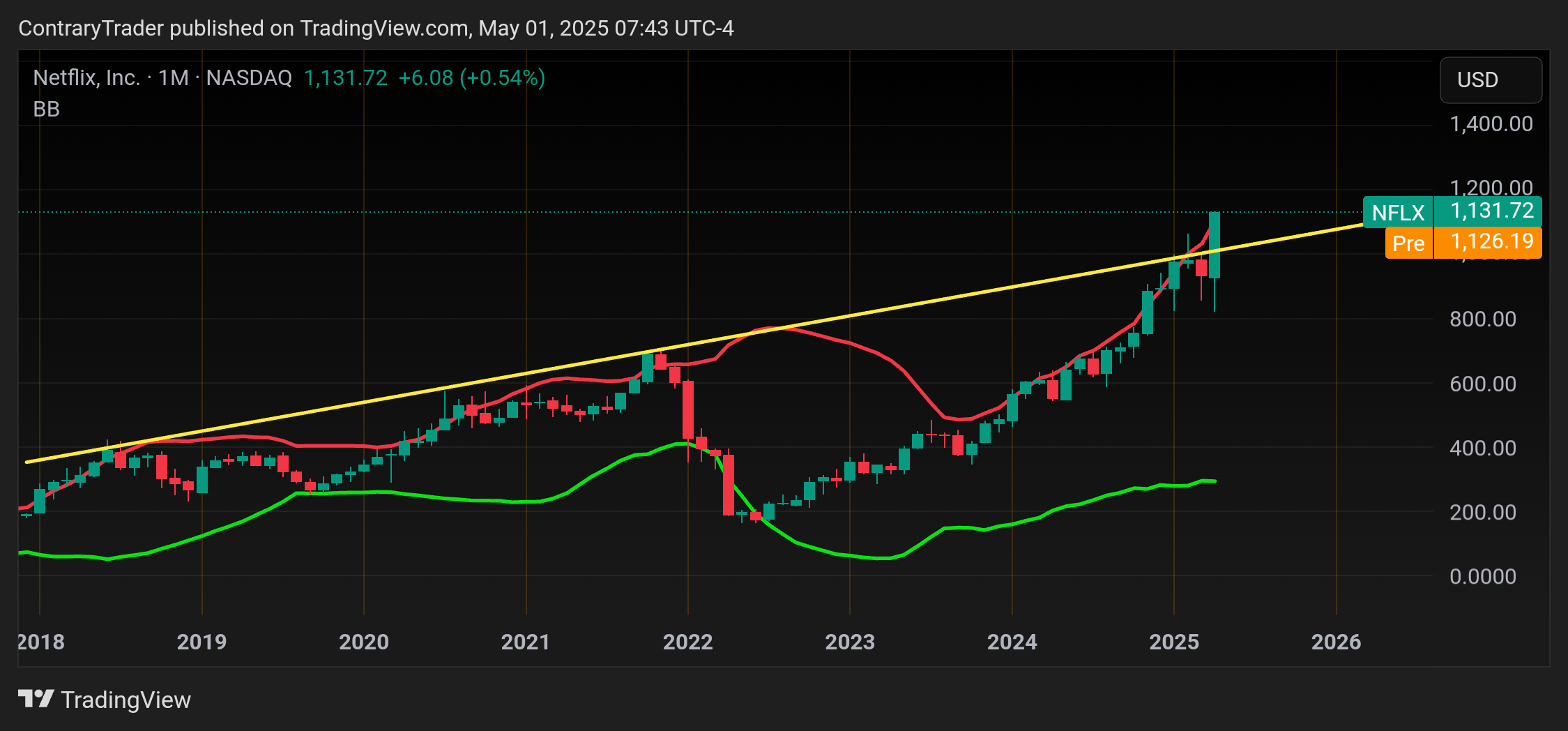
Task: Click the ContraryTrader published header text
Action: pyautogui.click(x=376, y=28)
